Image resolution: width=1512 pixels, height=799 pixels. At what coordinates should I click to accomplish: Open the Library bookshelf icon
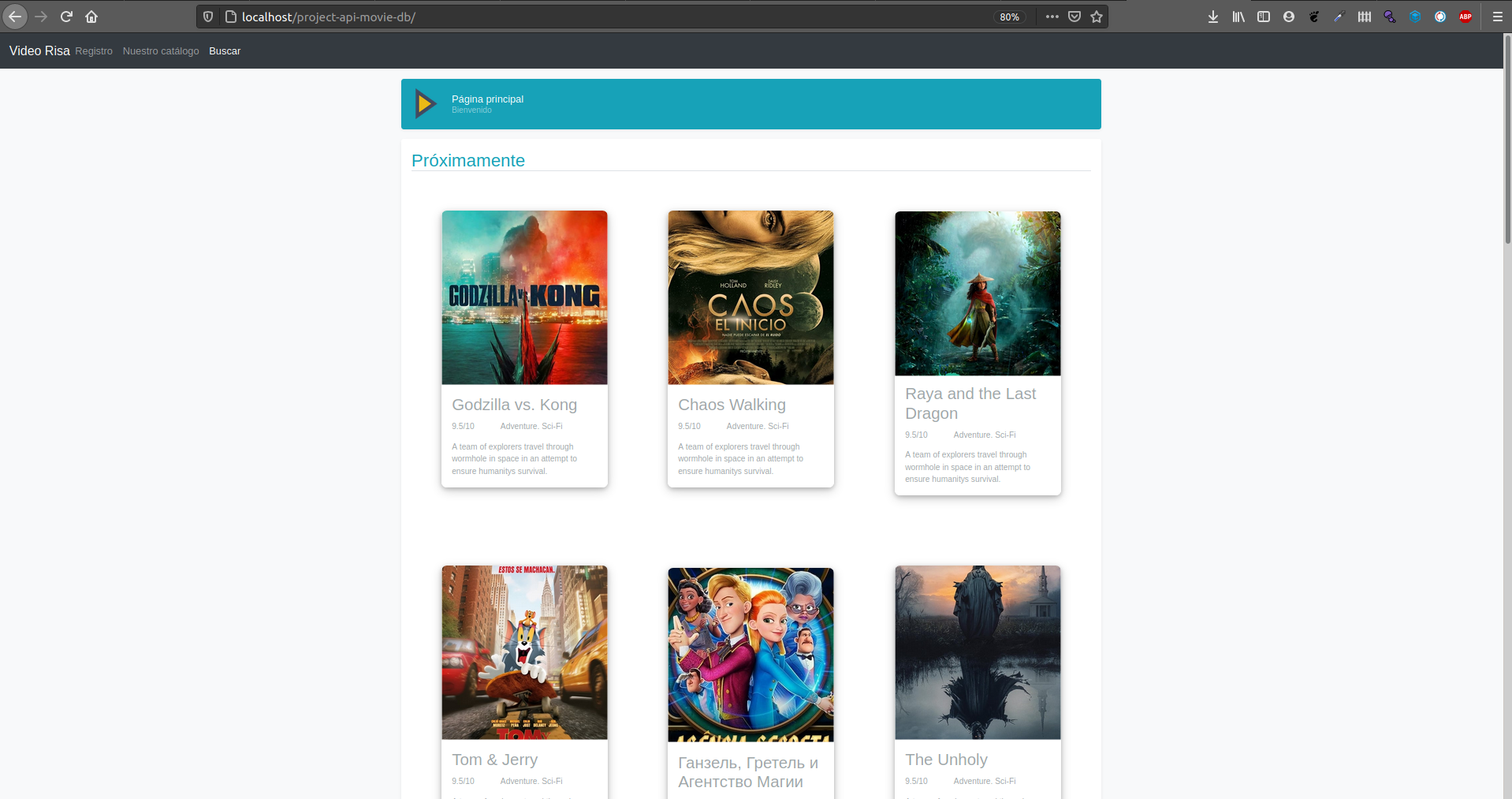pos(1238,17)
